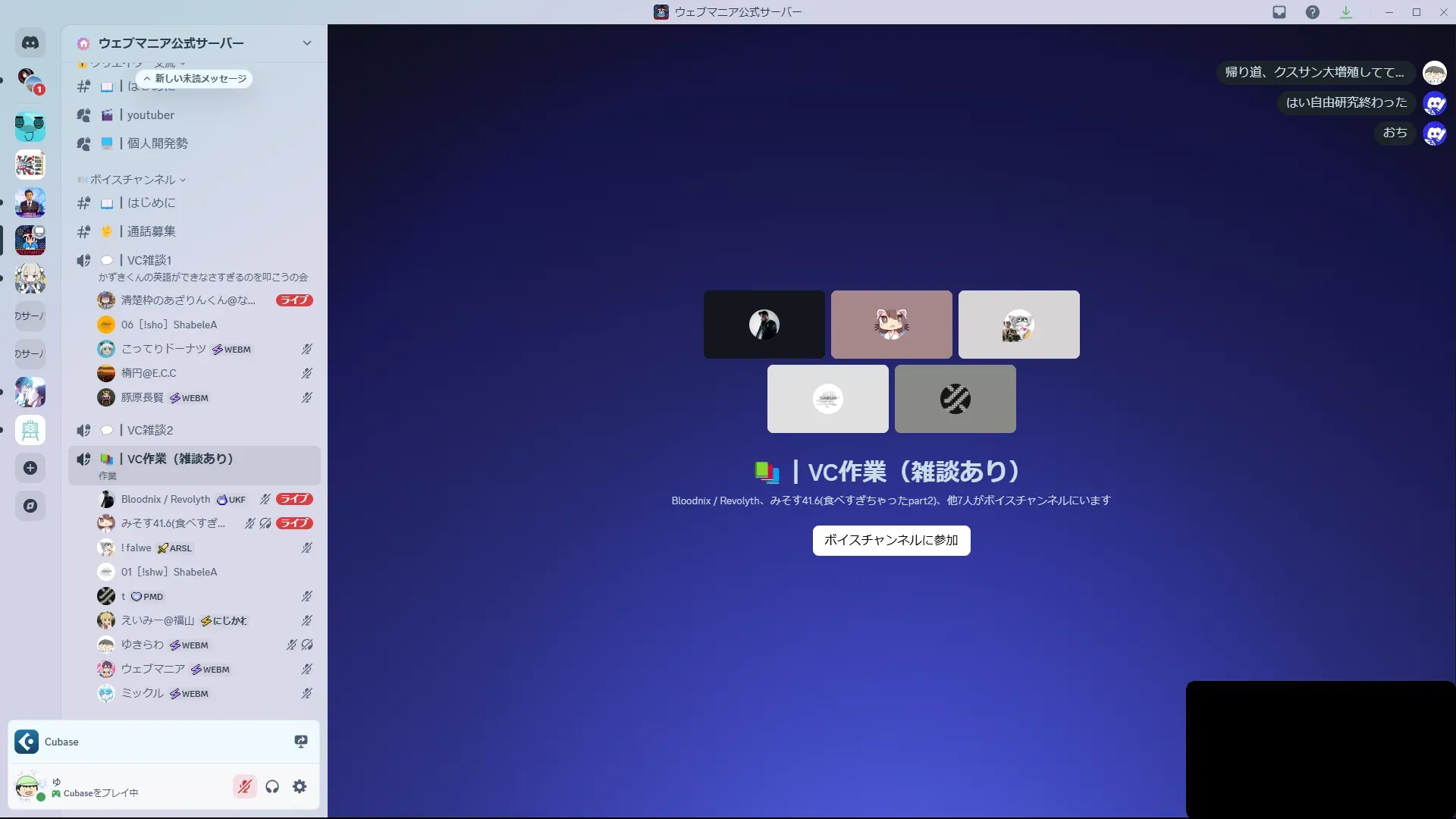Open the Explore Discoverable Servers compass icon

(30, 506)
